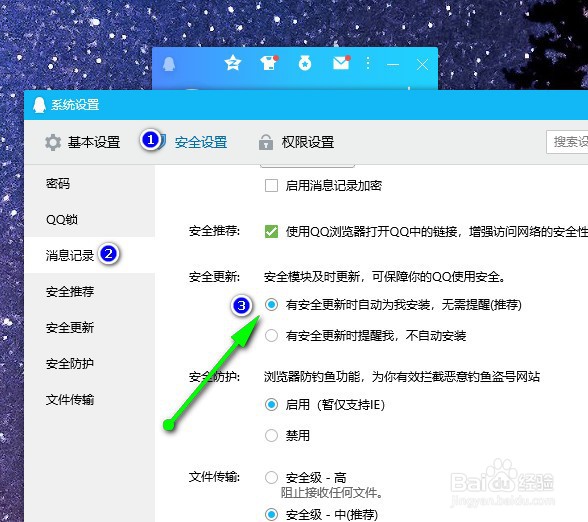Select 有安全更新时提醒我，不自动安装 radio option

271,335
